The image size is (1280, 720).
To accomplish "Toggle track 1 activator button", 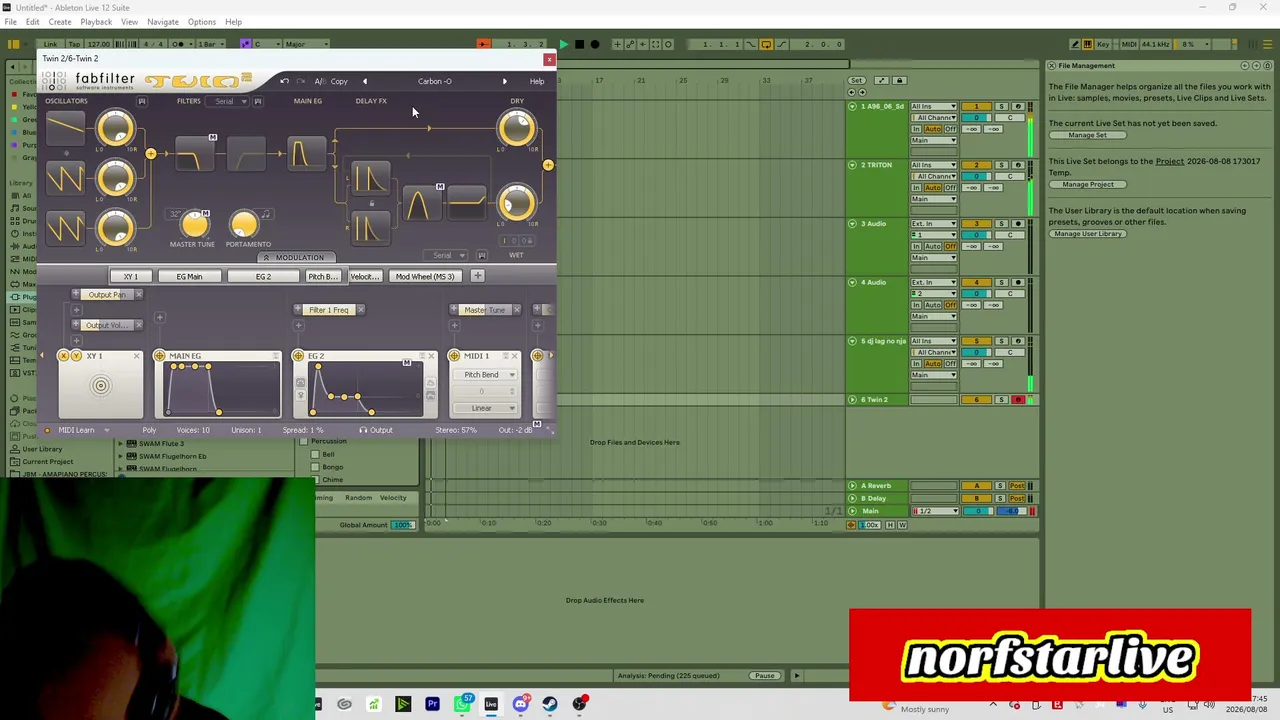I will pos(976,106).
